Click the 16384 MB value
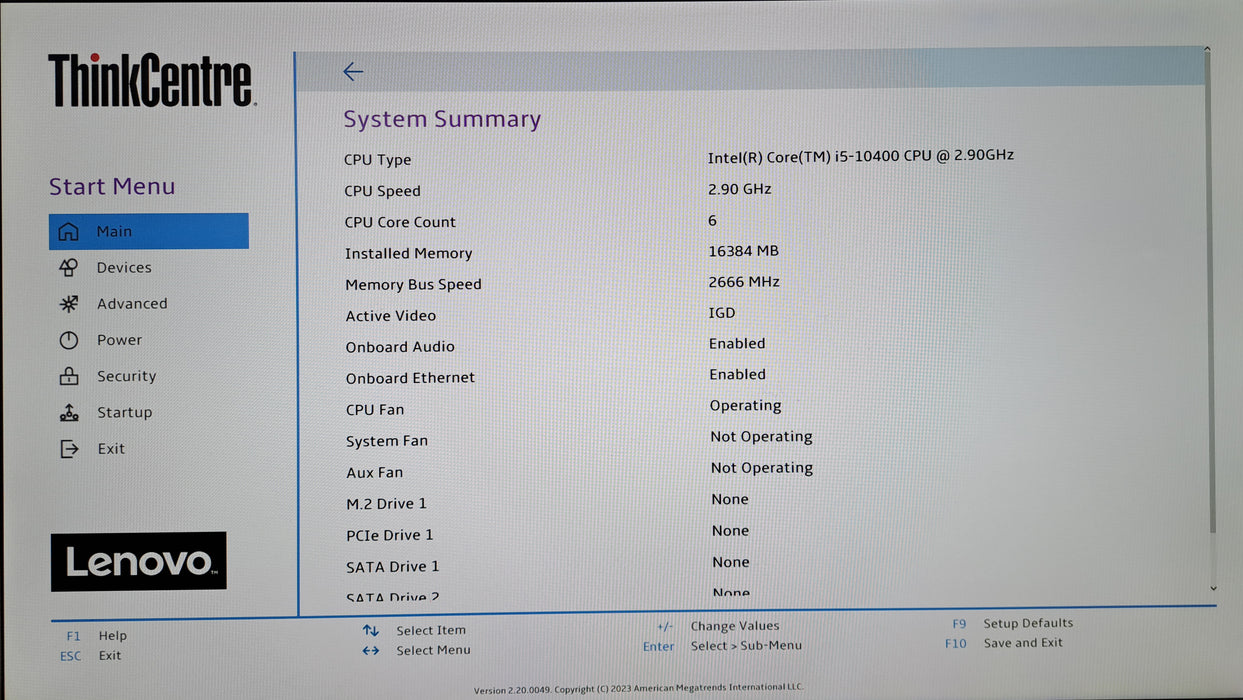The image size is (1243, 700). click(743, 251)
